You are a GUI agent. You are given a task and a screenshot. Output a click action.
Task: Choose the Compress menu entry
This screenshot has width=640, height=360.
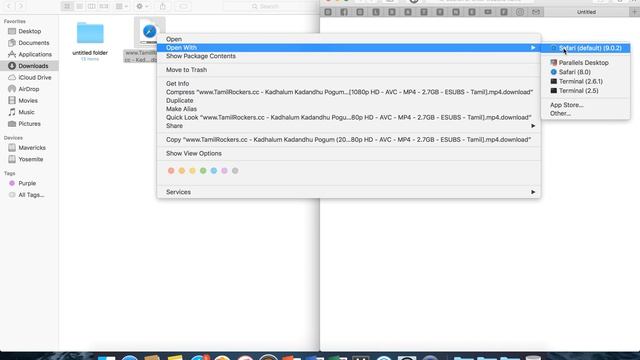point(349,92)
